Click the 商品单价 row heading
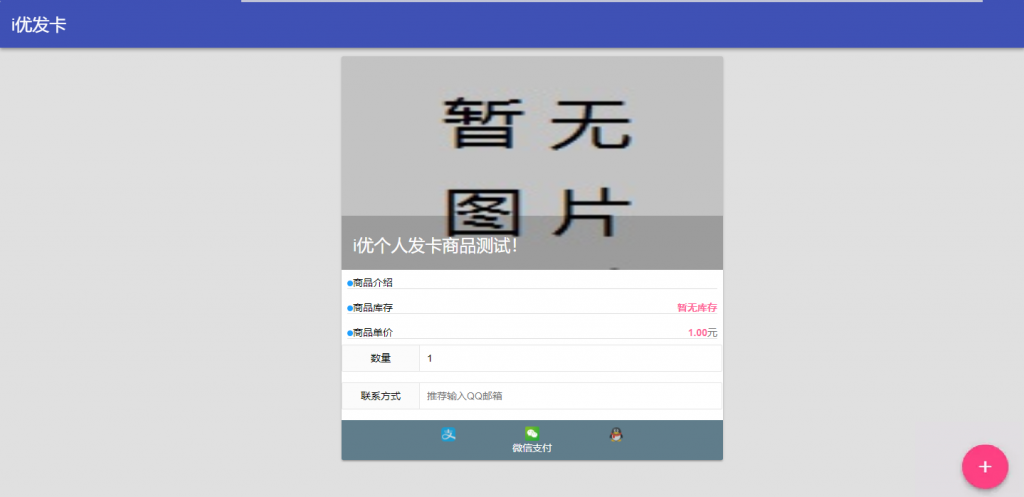Screen dimensions: 1024x497 click(x=373, y=333)
